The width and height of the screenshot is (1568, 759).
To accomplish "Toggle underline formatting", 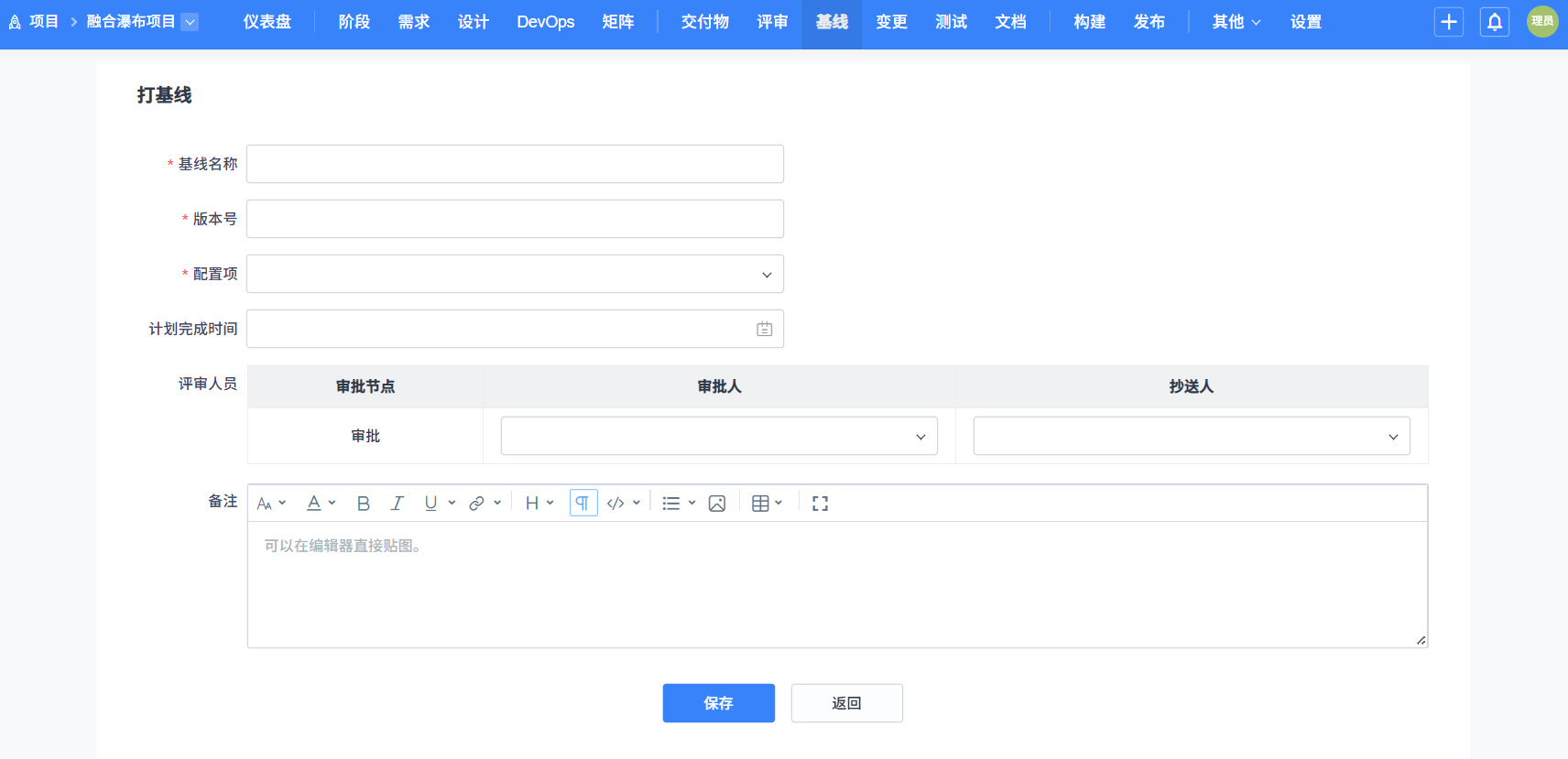I will (x=430, y=504).
